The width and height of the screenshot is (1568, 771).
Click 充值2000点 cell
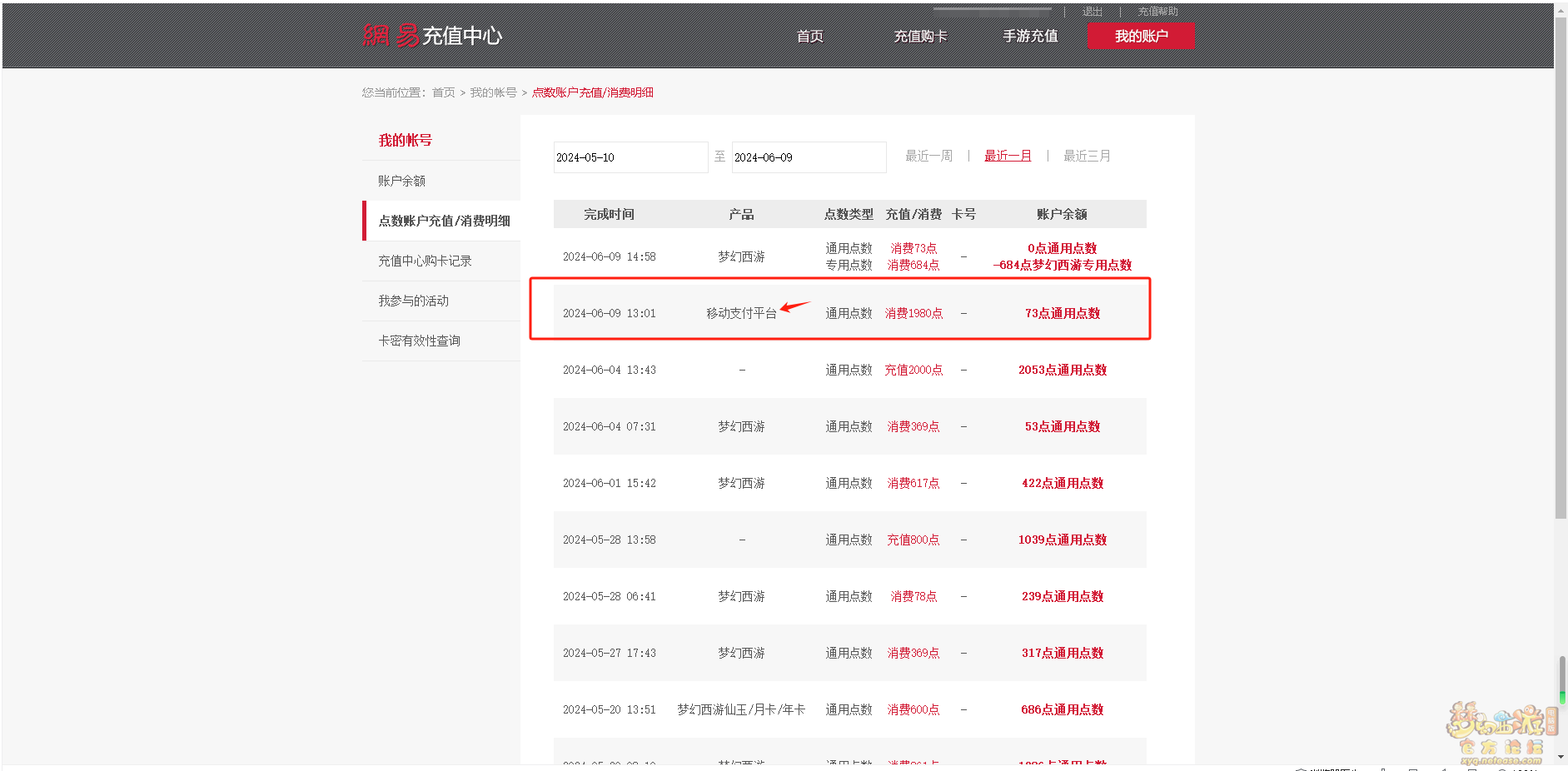point(913,370)
